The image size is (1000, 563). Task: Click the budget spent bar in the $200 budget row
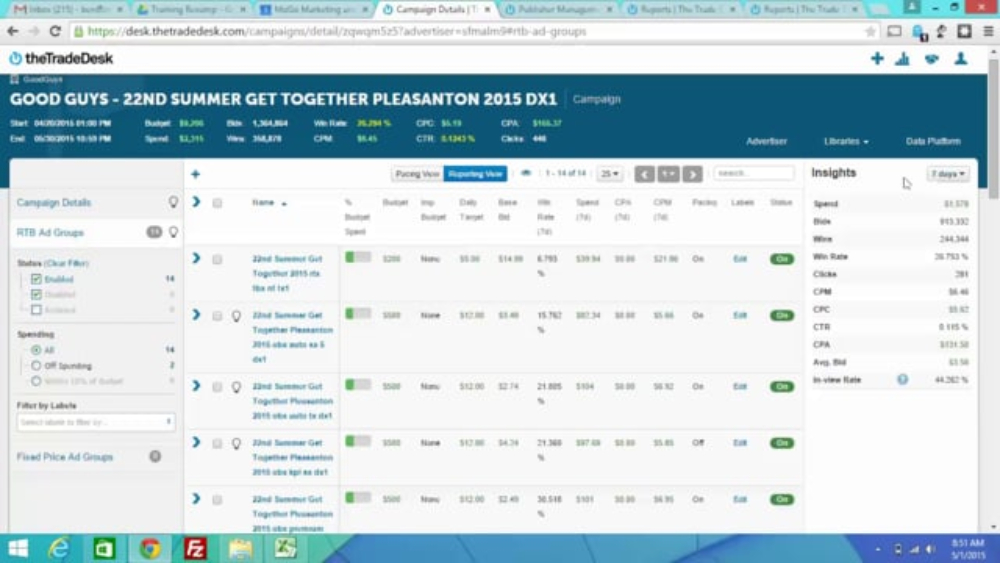358,257
